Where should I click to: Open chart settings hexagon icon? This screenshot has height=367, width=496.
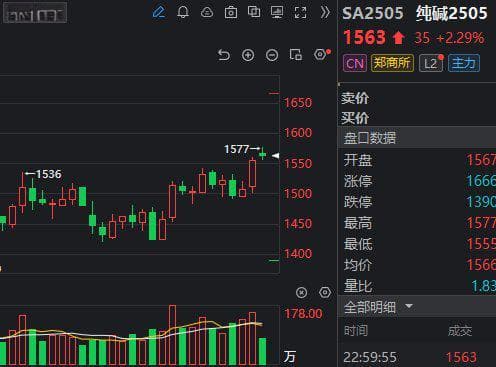pos(320,54)
